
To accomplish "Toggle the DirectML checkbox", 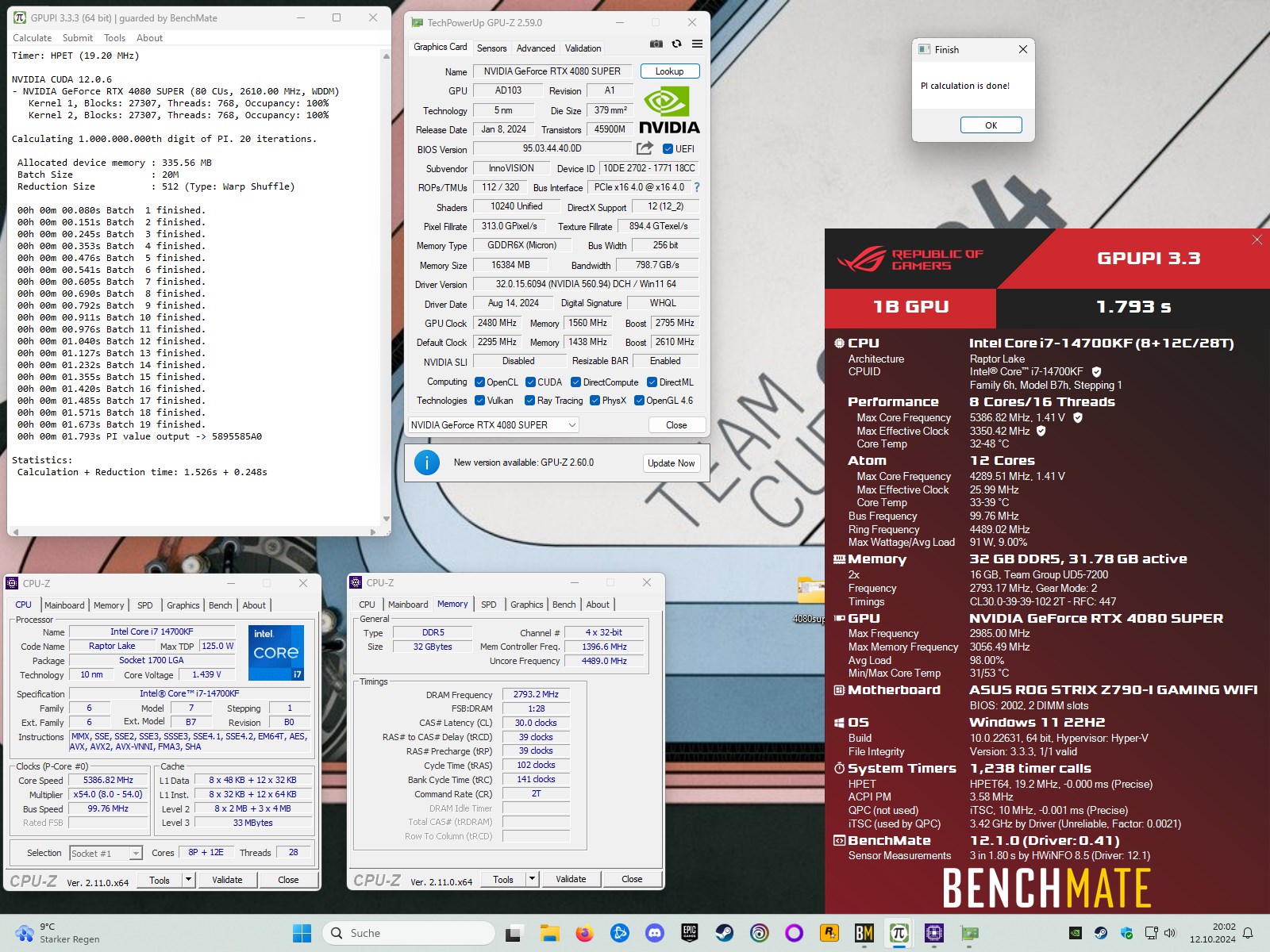I will 652,382.
